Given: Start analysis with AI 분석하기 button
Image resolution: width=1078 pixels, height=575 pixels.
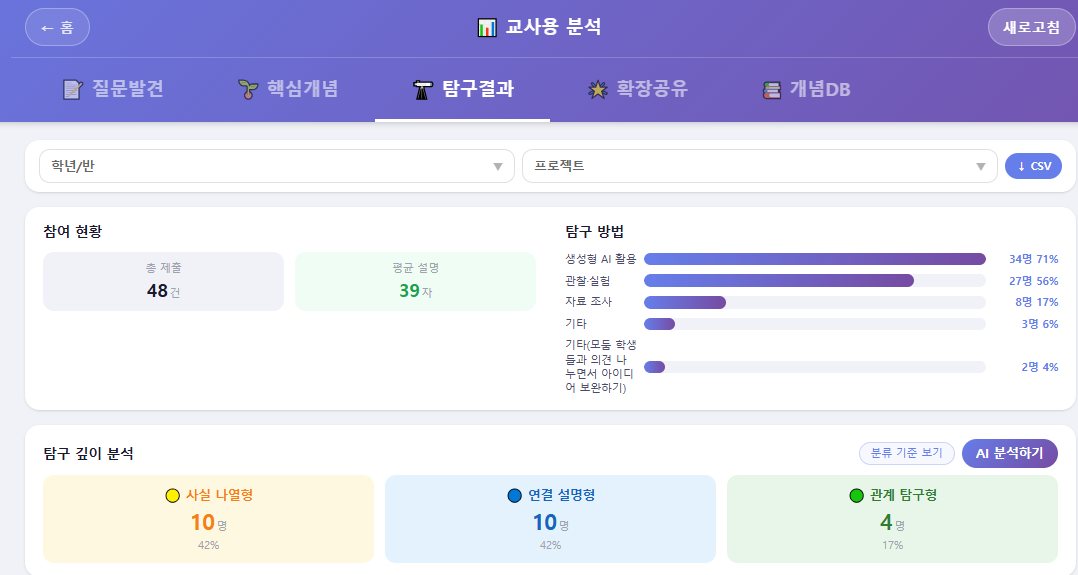Looking at the screenshot, I should pos(1009,453).
